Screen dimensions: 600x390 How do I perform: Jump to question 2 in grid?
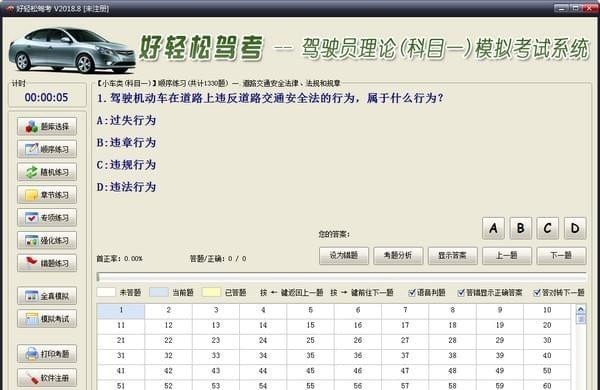point(168,311)
